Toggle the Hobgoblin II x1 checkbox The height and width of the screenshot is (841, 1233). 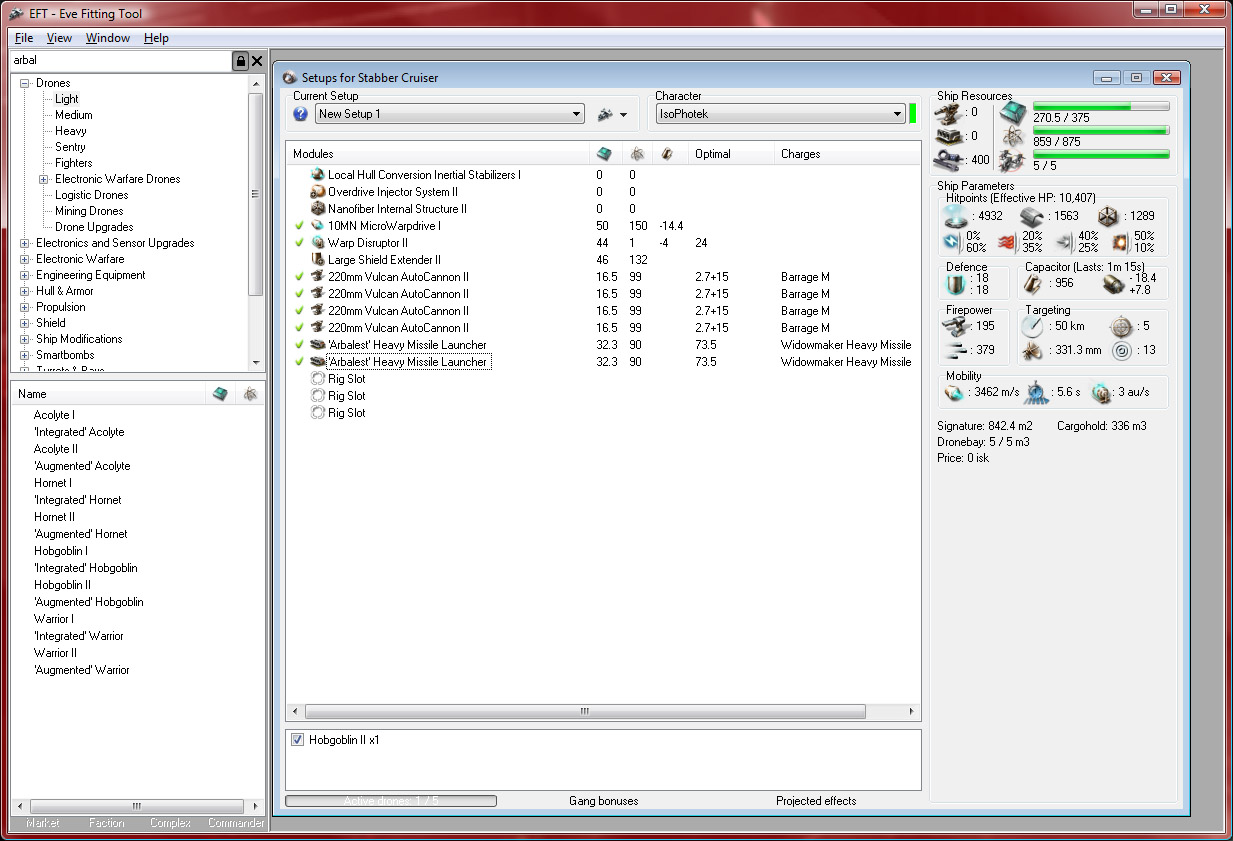[x=297, y=740]
